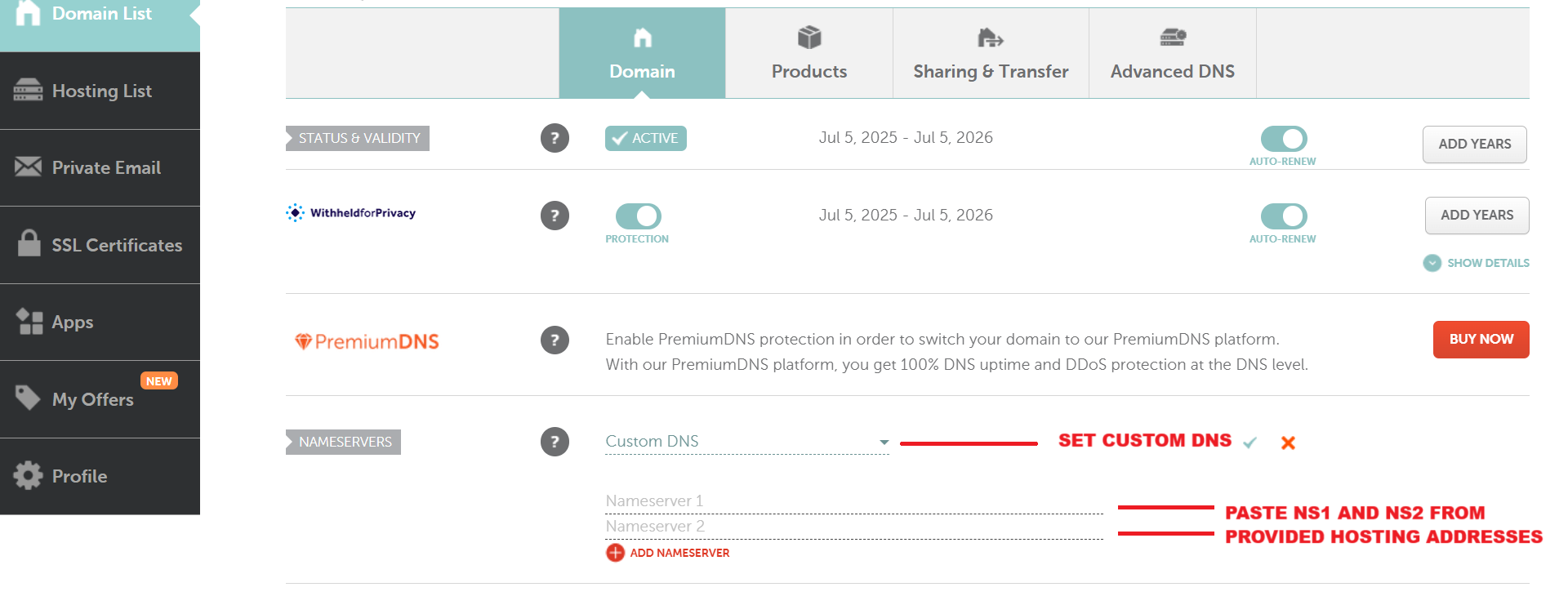The image size is (1568, 605).
Task: Confirm nameservers with green checkmark icon
Action: [1249, 443]
